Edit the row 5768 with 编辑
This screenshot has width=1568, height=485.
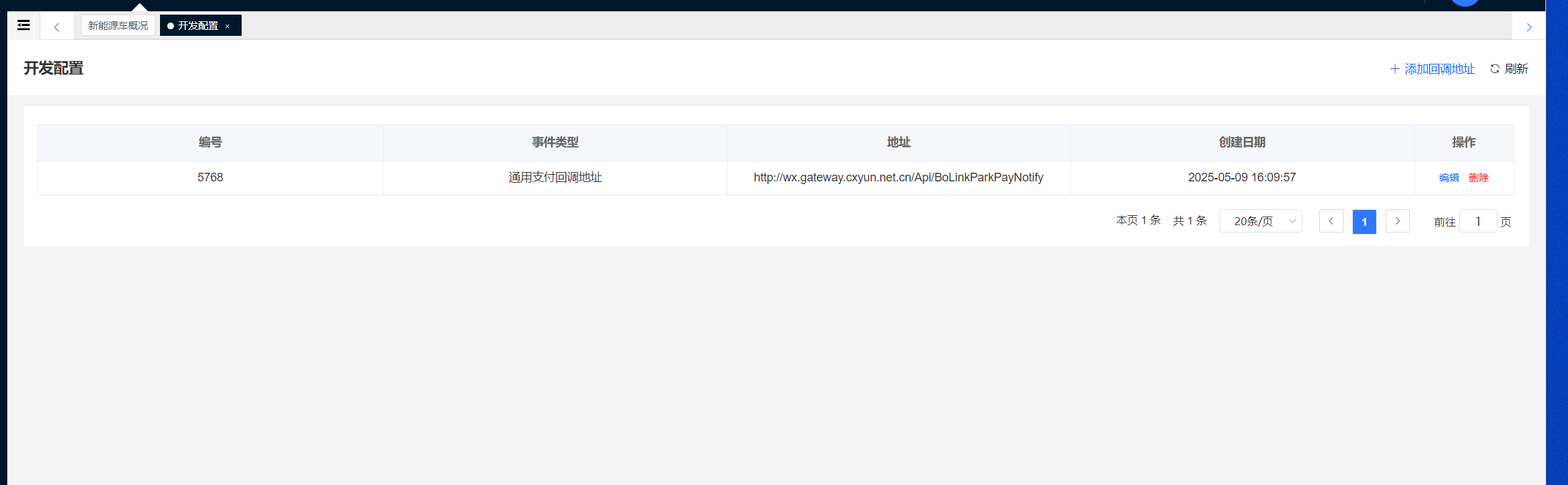click(x=1449, y=178)
